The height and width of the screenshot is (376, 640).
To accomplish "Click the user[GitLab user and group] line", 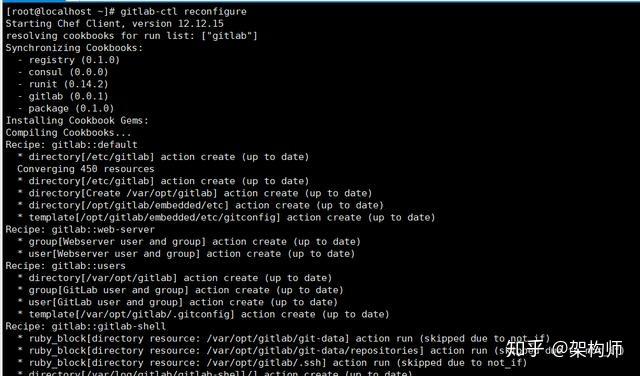I will (178, 303).
